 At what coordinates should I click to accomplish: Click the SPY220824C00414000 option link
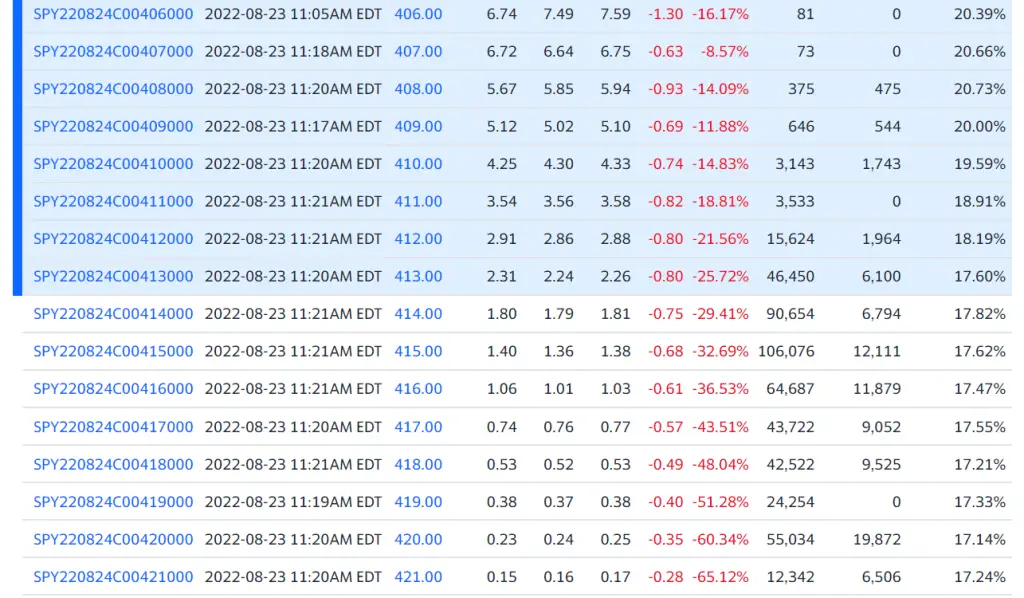coord(114,313)
